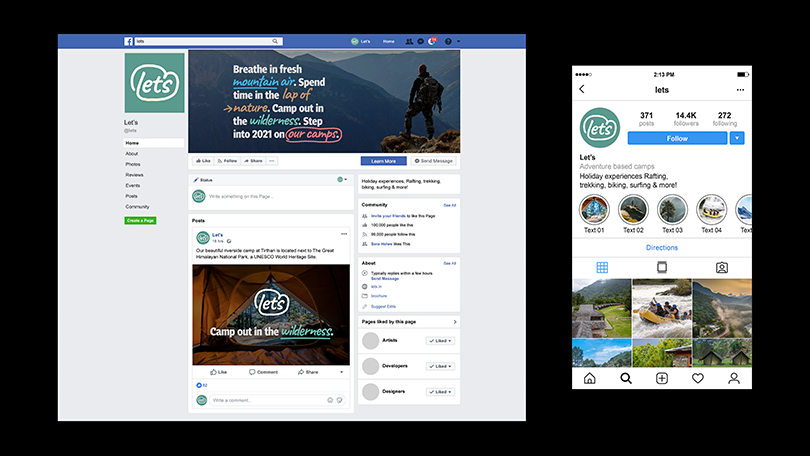Open the Liked dropdown for Designers
This screenshot has width=810, height=456.
coord(441,392)
